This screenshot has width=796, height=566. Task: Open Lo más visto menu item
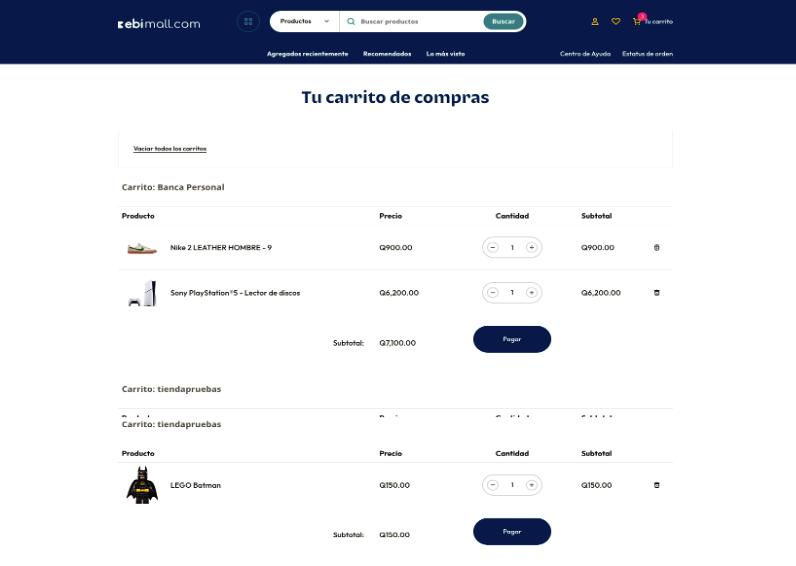pyautogui.click(x=445, y=54)
